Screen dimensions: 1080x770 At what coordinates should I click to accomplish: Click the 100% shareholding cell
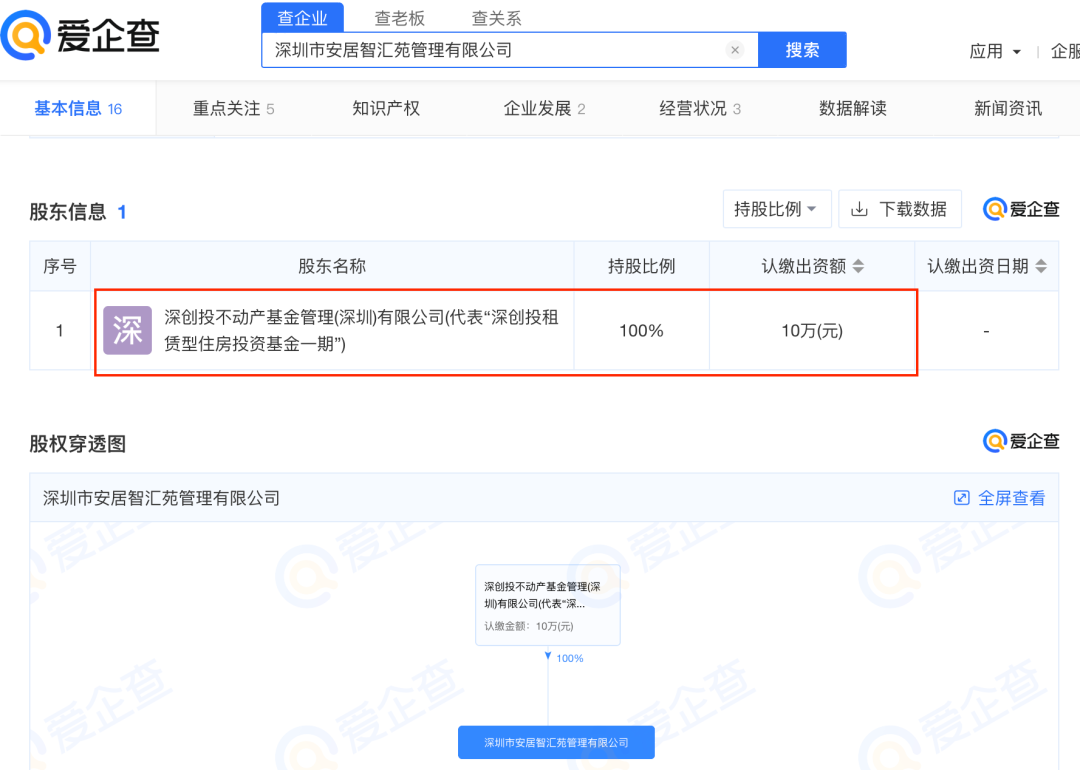click(641, 331)
